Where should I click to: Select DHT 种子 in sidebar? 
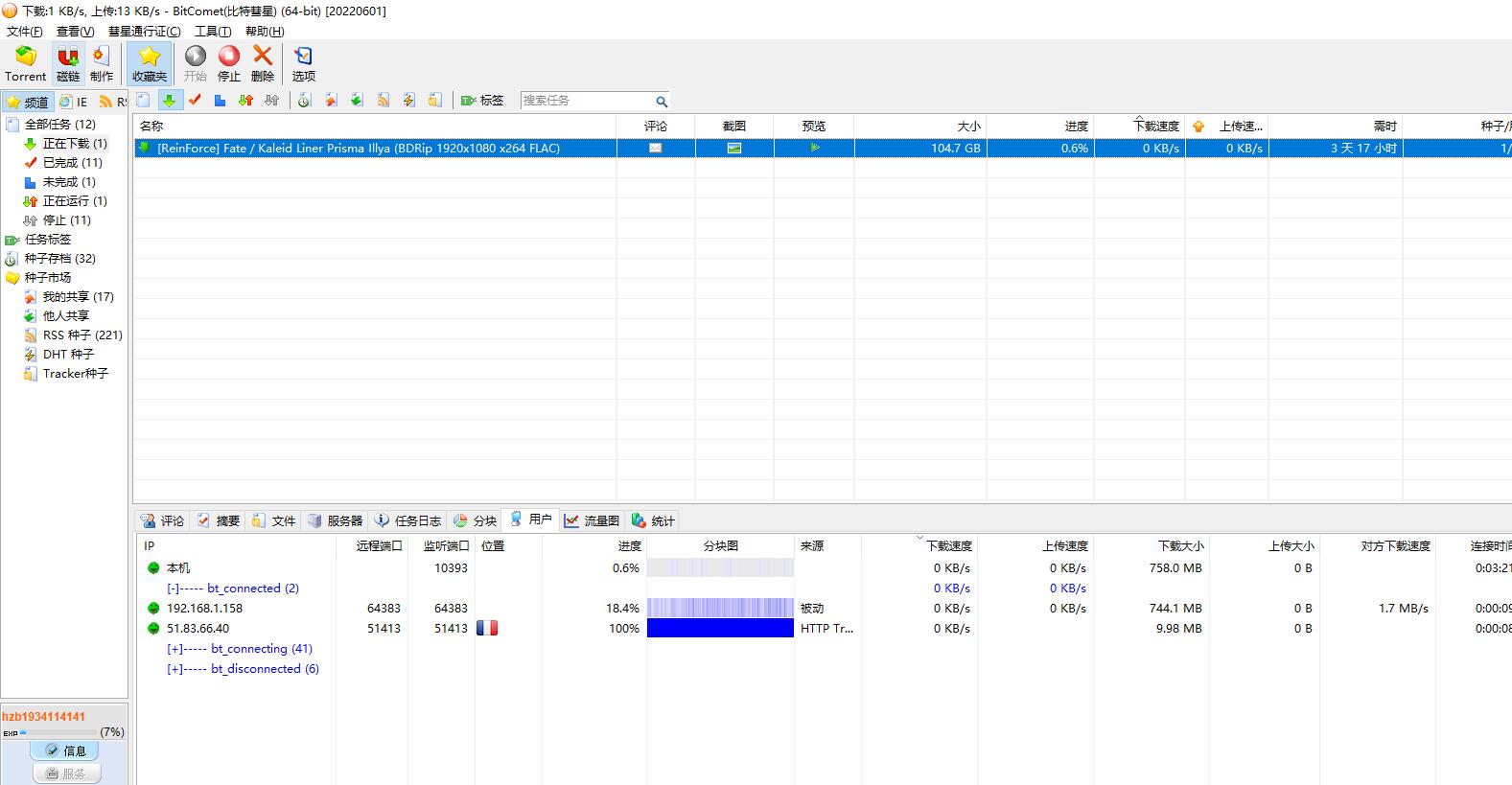pyautogui.click(x=68, y=355)
